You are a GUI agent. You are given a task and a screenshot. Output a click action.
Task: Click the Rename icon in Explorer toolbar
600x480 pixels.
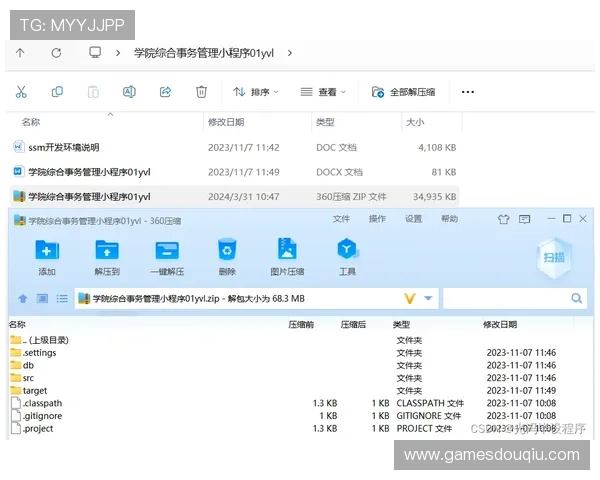129,92
